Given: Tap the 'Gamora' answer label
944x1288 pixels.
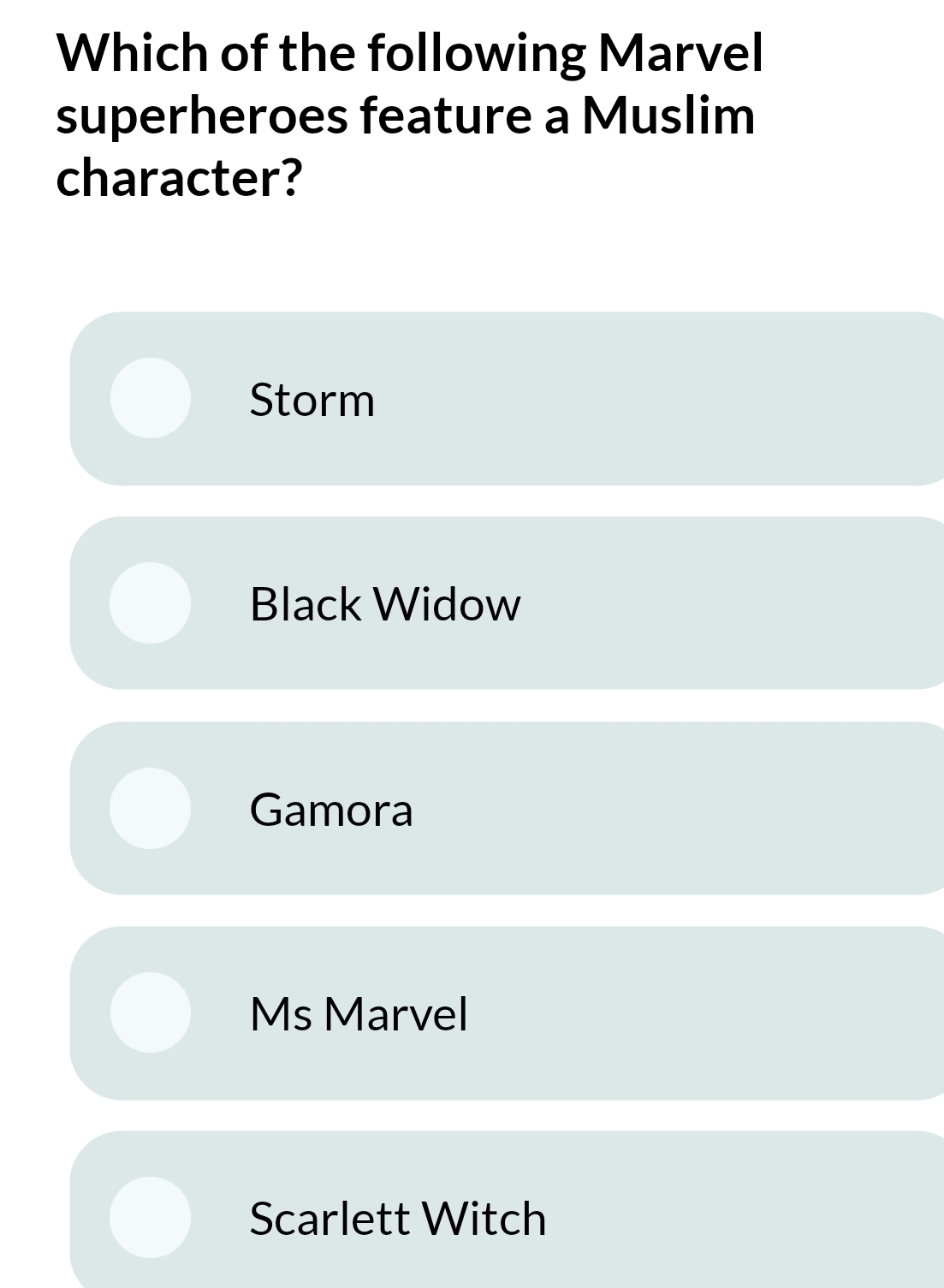Looking at the screenshot, I should [331, 810].
